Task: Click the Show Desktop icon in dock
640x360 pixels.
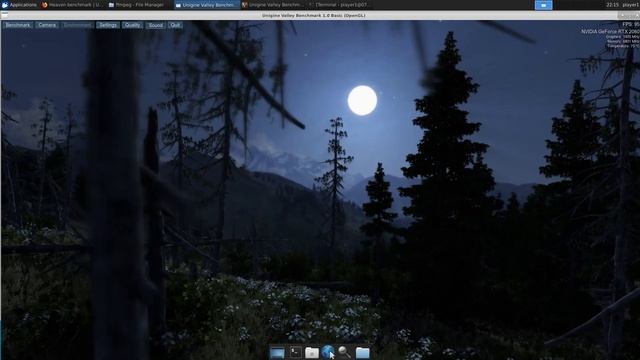Action: coord(277,352)
